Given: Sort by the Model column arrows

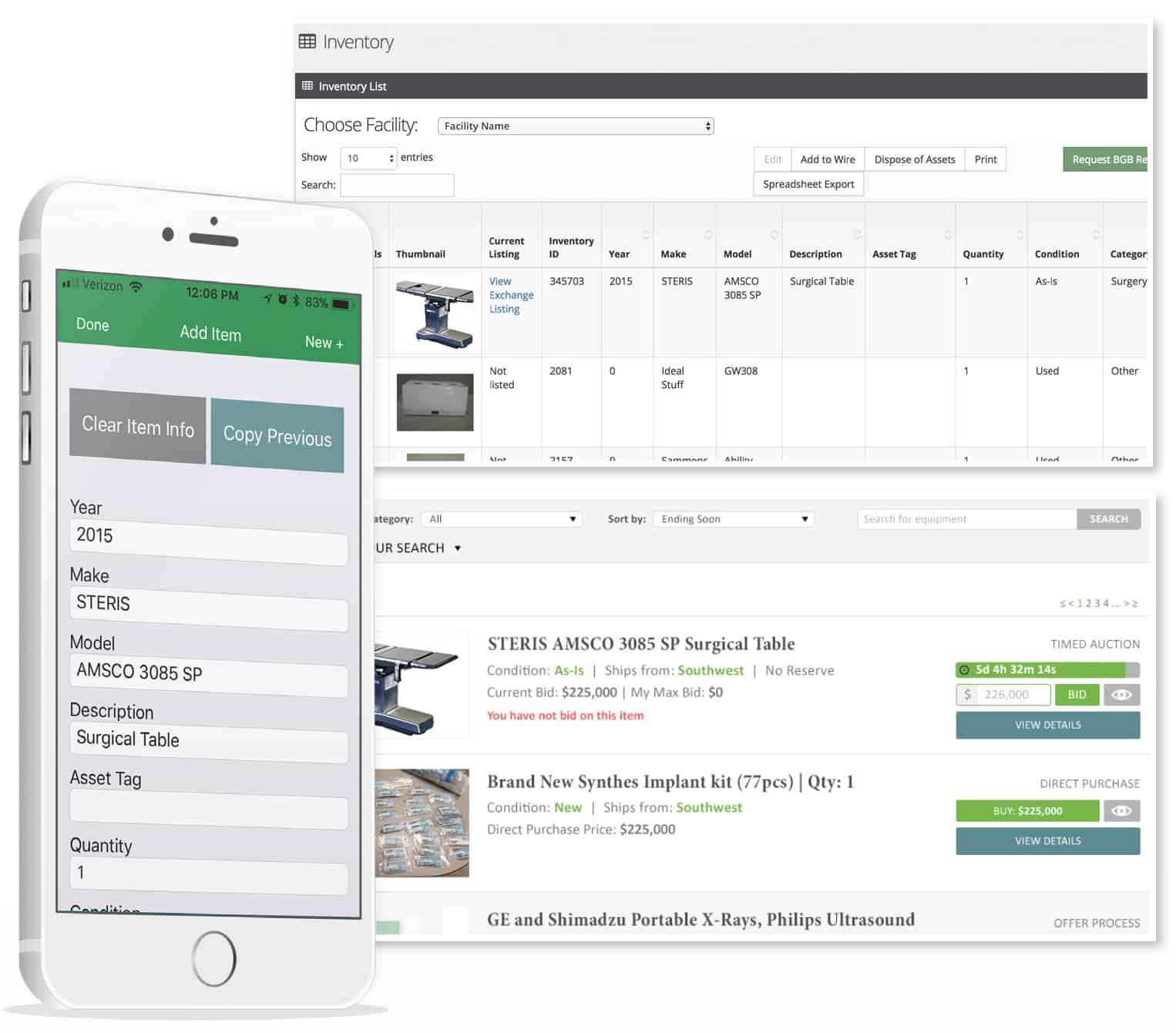Looking at the screenshot, I should point(774,234).
